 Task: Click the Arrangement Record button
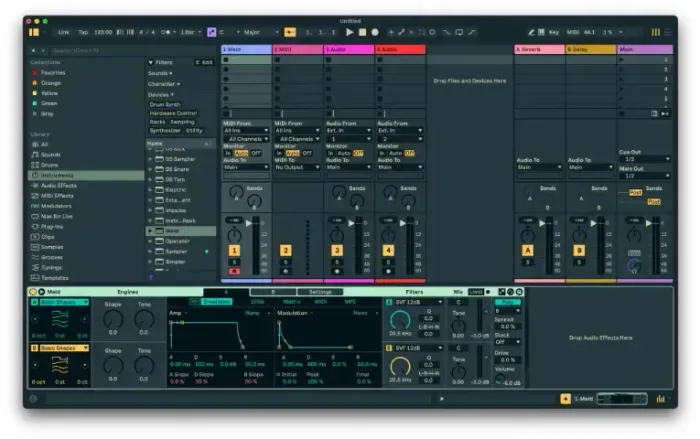pos(375,32)
